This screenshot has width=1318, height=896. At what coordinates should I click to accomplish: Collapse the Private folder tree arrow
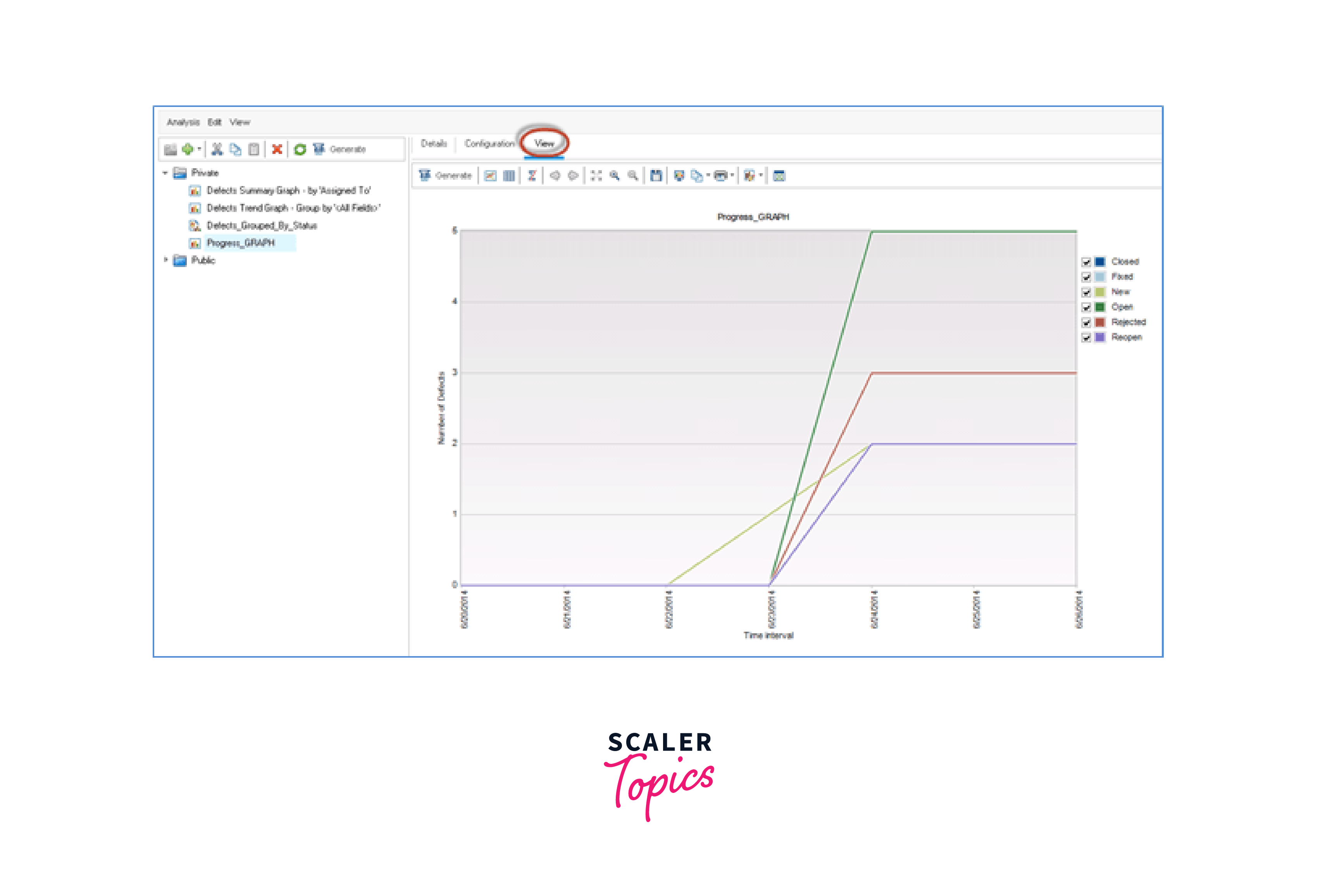pos(165,172)
